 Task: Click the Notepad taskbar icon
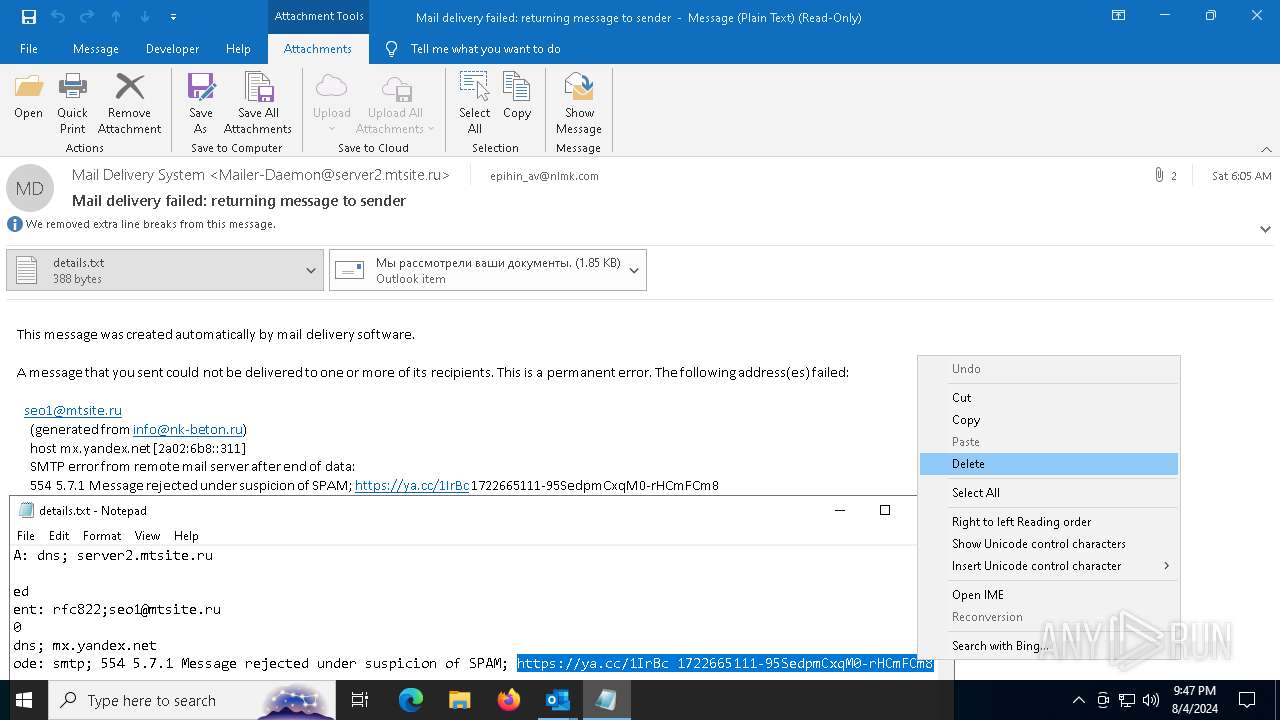(x=606, y=700)
